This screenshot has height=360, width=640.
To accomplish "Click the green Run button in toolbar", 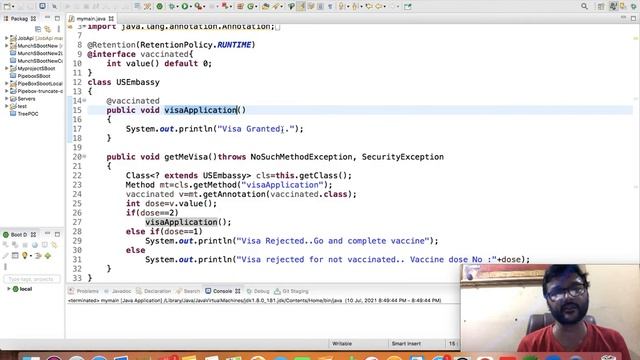I will pos(185,6).
